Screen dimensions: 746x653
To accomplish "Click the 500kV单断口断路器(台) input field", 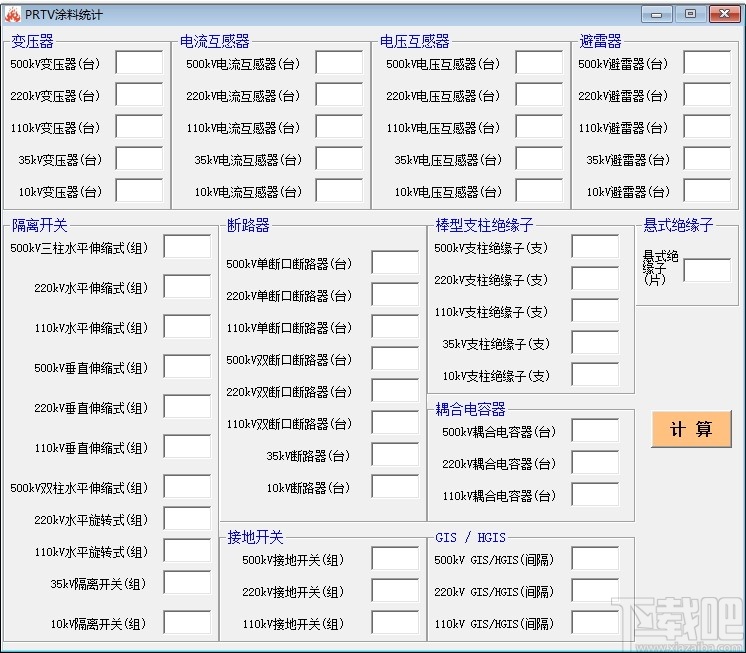I will [395, 263].
